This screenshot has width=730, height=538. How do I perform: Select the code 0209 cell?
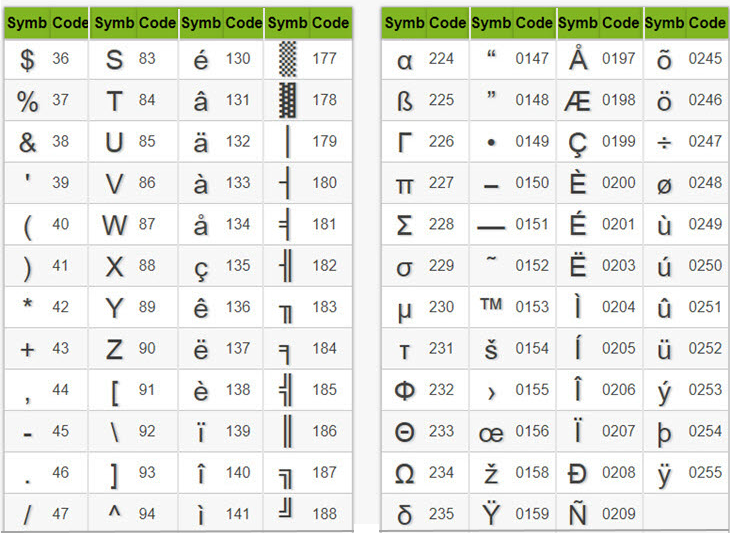(619, 515)
